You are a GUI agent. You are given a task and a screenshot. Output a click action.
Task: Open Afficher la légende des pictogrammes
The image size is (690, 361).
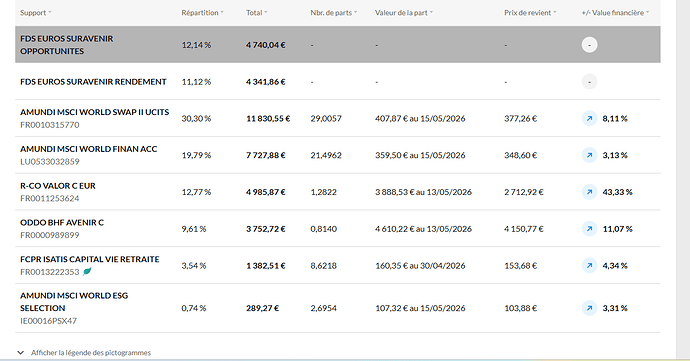[x=91, y=353]
